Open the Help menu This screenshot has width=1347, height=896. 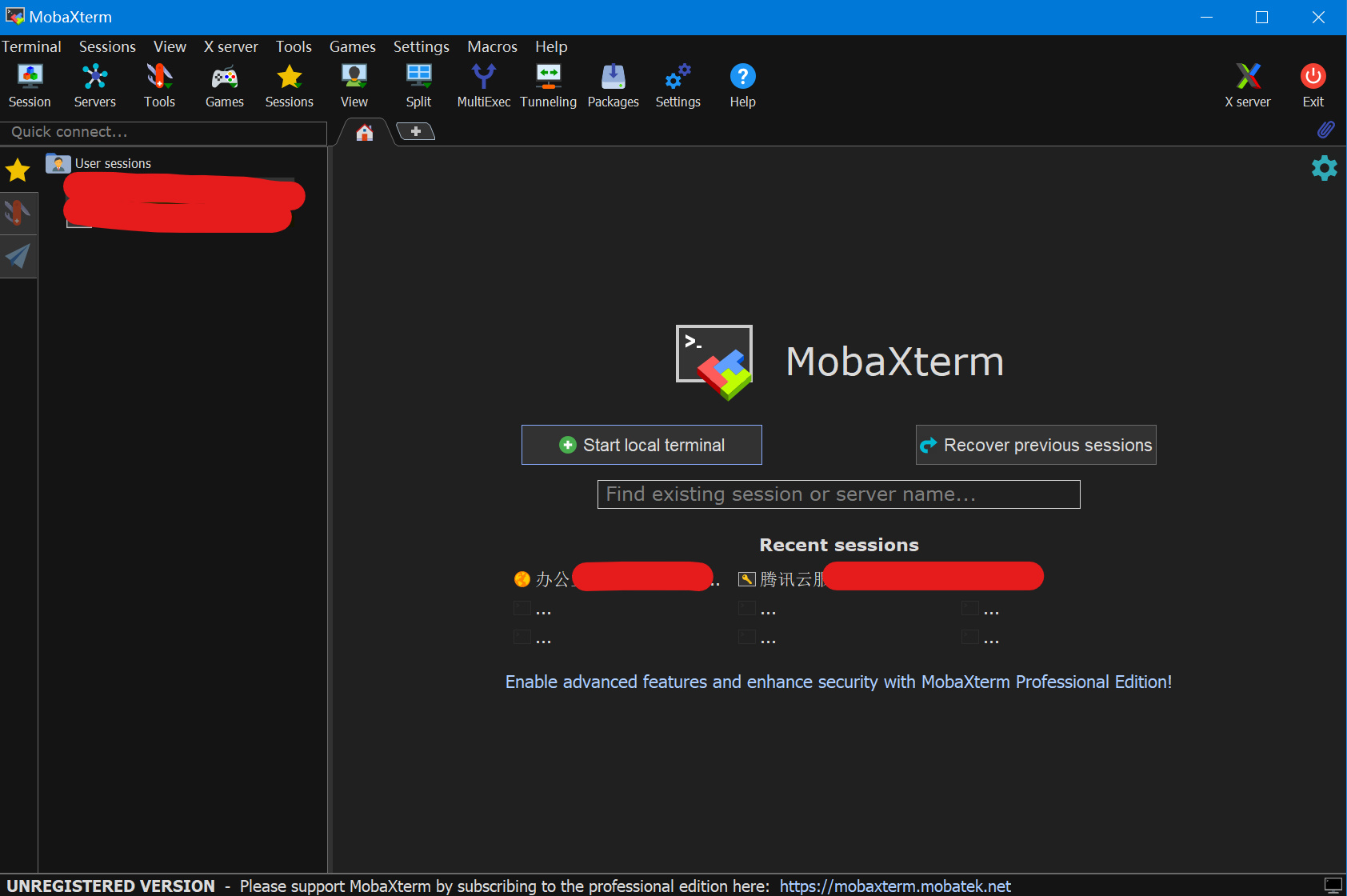pyautogui.click(x=551, y=46)
